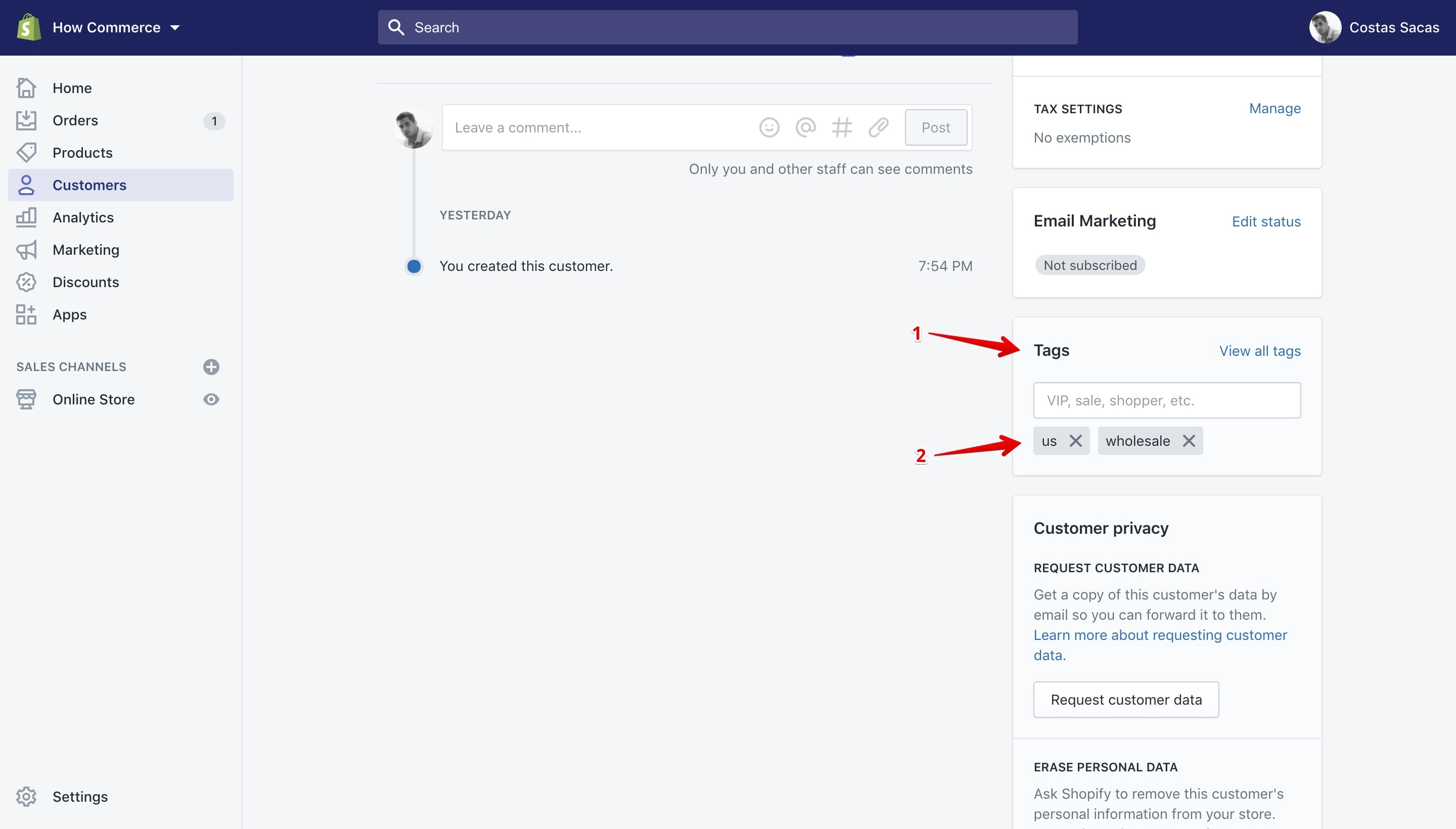Reference item with hashtag icon
Screen dimensions: 1456x829
(x=842, y=127)
